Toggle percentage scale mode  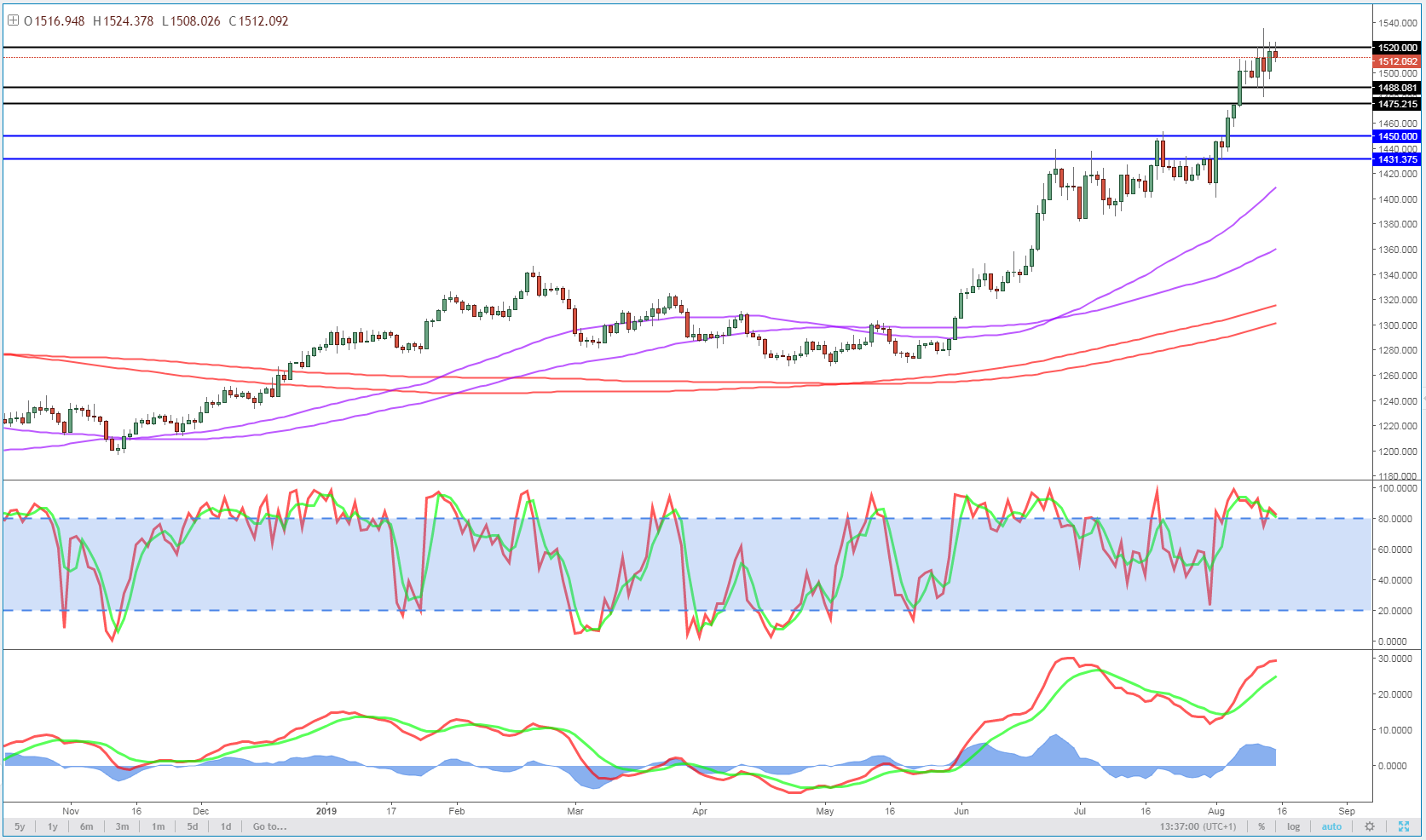[1261, 826]
